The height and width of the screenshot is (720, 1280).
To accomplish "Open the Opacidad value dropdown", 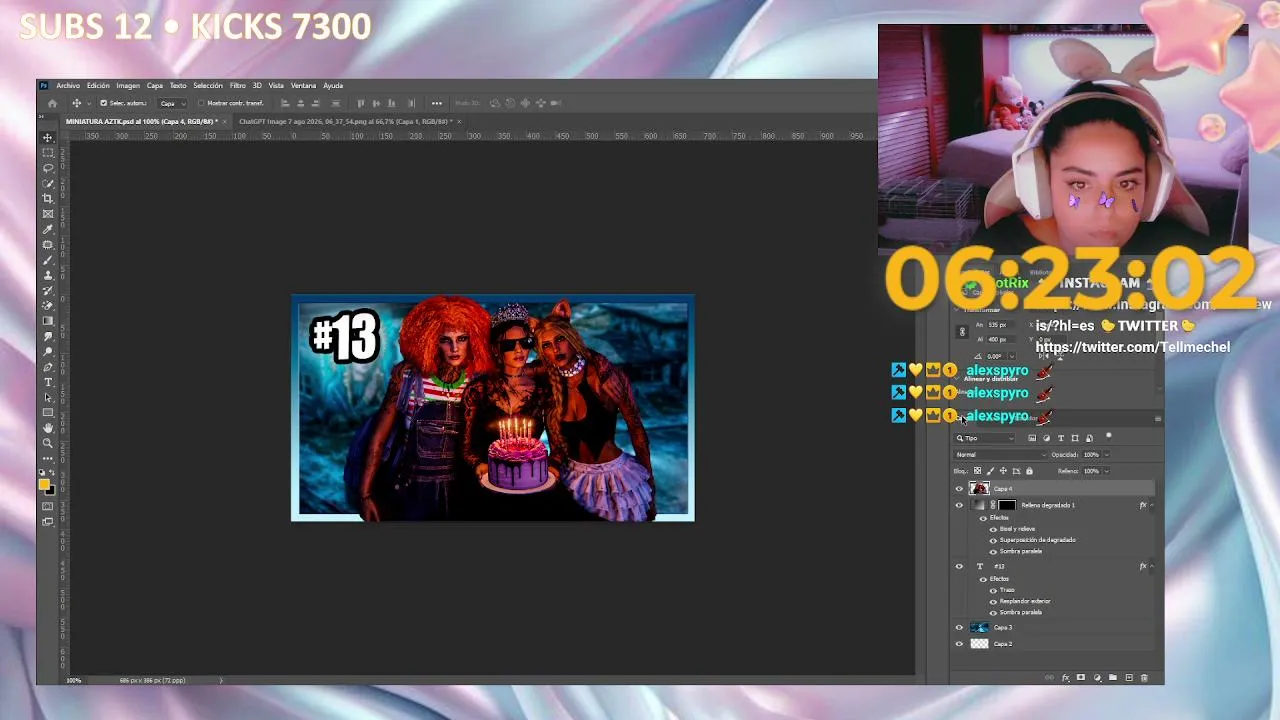I will 1106,455.
